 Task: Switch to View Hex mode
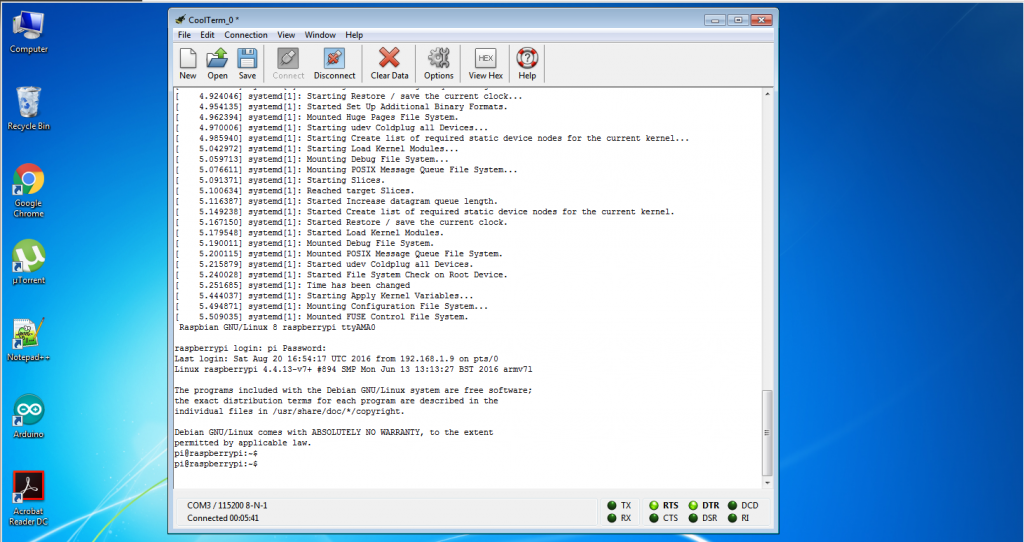pos(485,62)
